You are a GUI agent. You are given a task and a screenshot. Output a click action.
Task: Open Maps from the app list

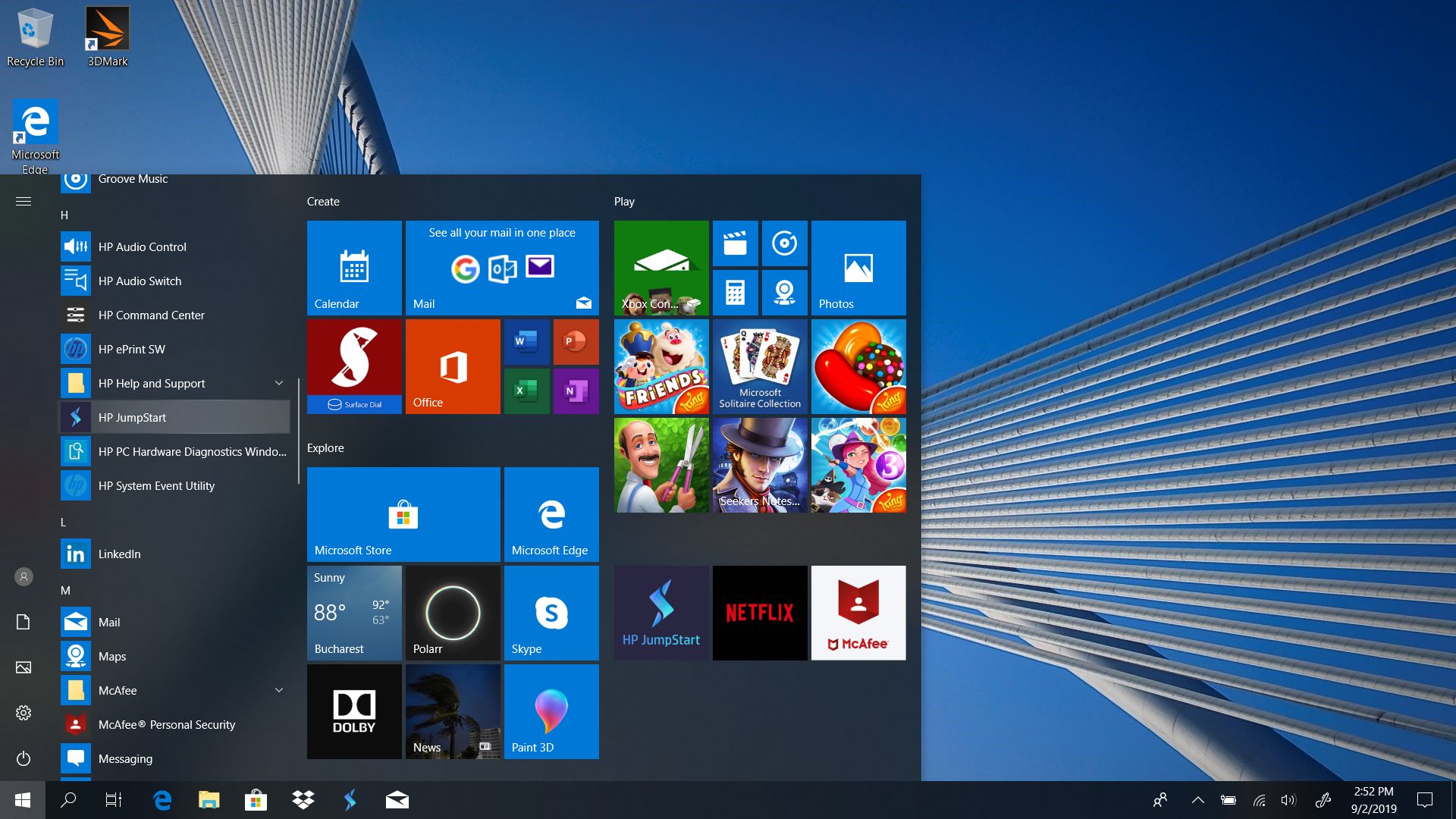coord(175,656)
